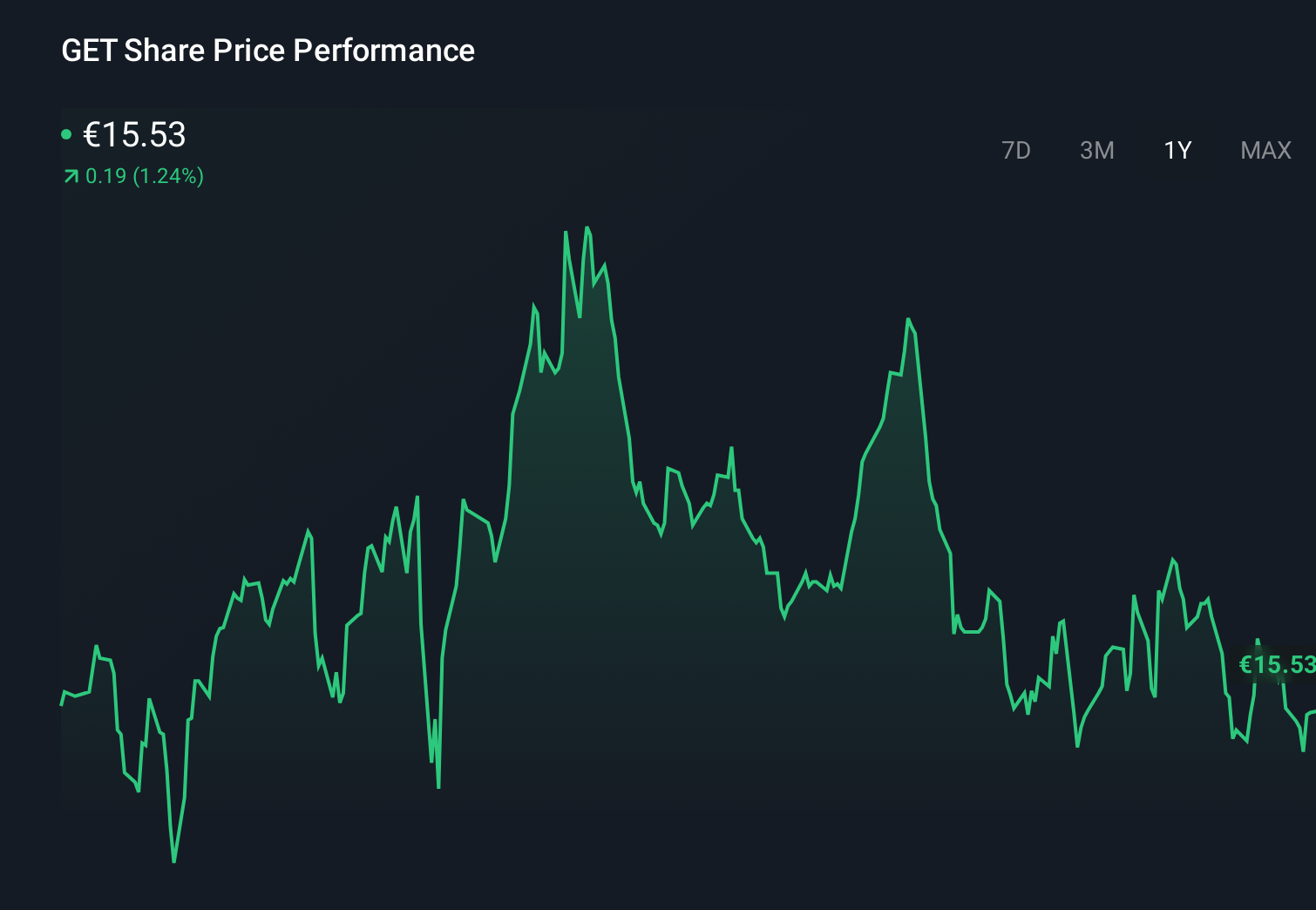Switch to the 1Y tab
This screenshot has height=910, width=1316.
(x=1177, y=150)
